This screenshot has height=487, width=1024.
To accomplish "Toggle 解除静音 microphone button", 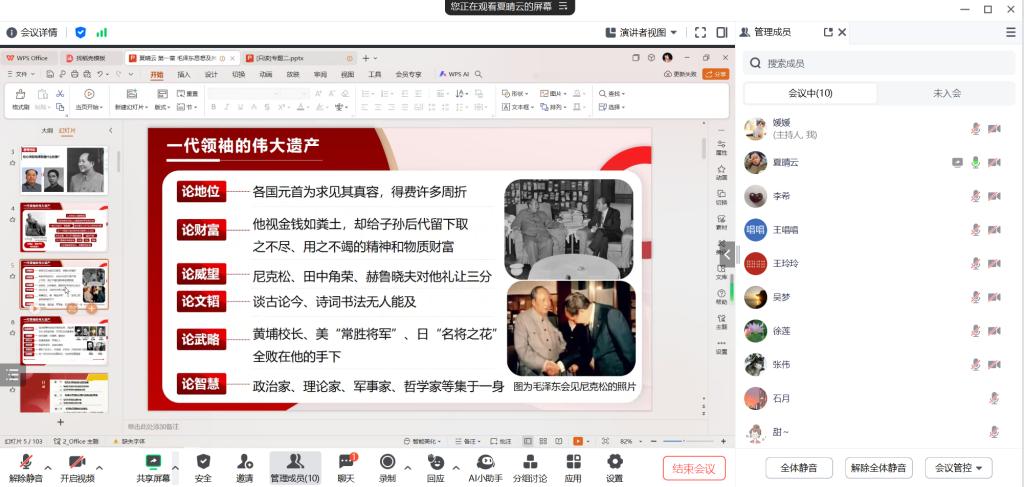I will click(25, 462).
